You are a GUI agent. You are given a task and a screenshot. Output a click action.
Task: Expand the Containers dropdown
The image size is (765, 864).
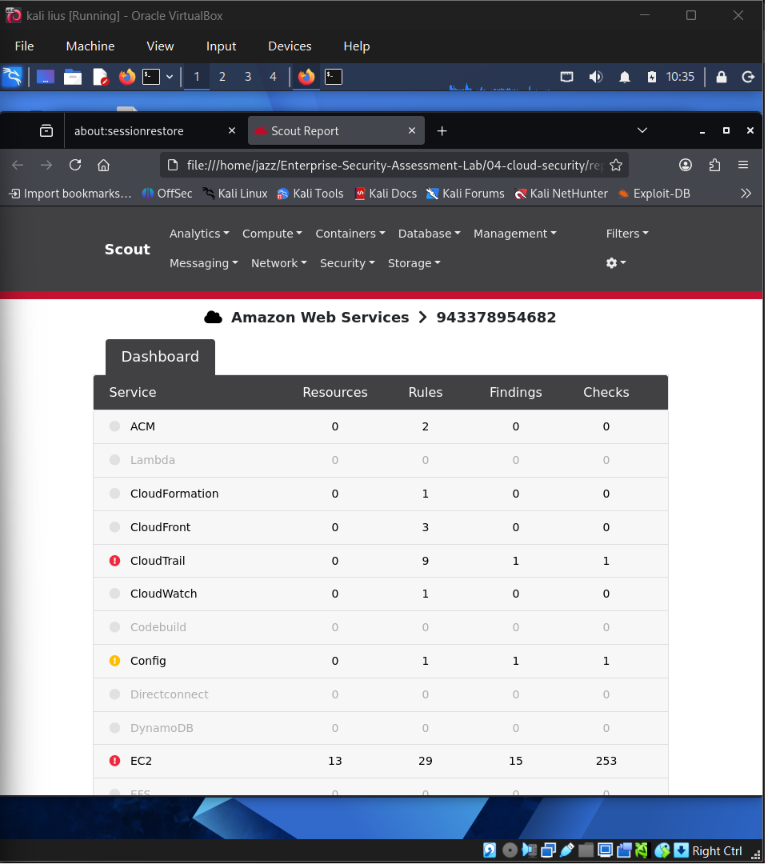tap(350, 234)
